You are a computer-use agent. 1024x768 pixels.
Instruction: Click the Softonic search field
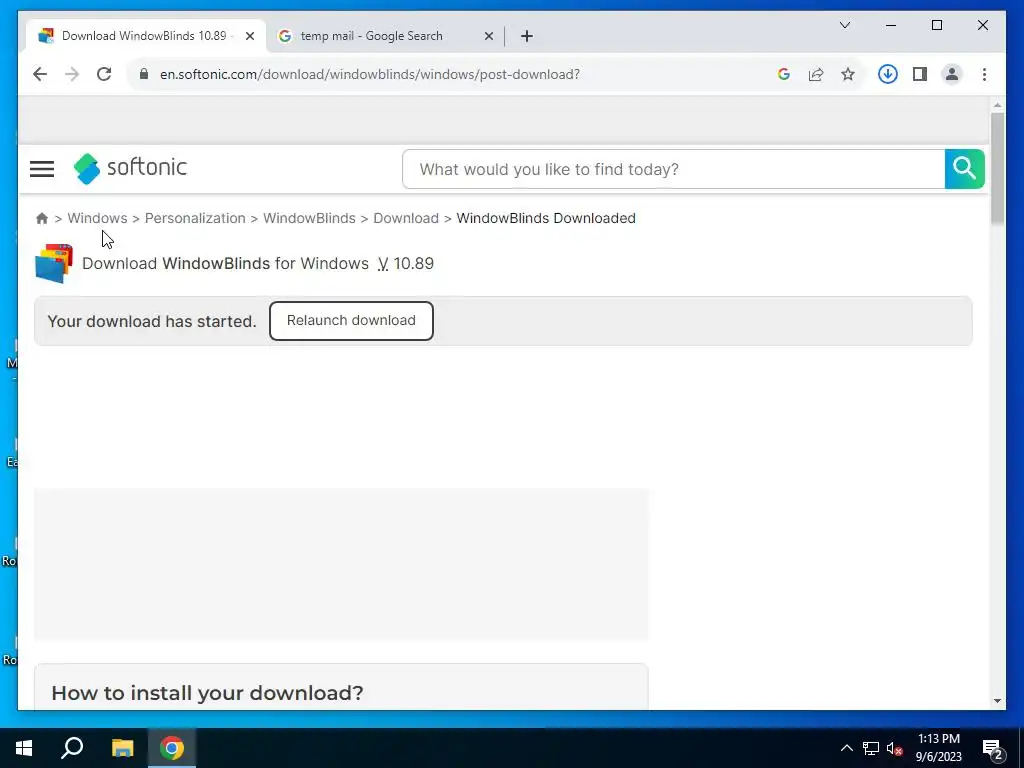(x=673, y=169)
